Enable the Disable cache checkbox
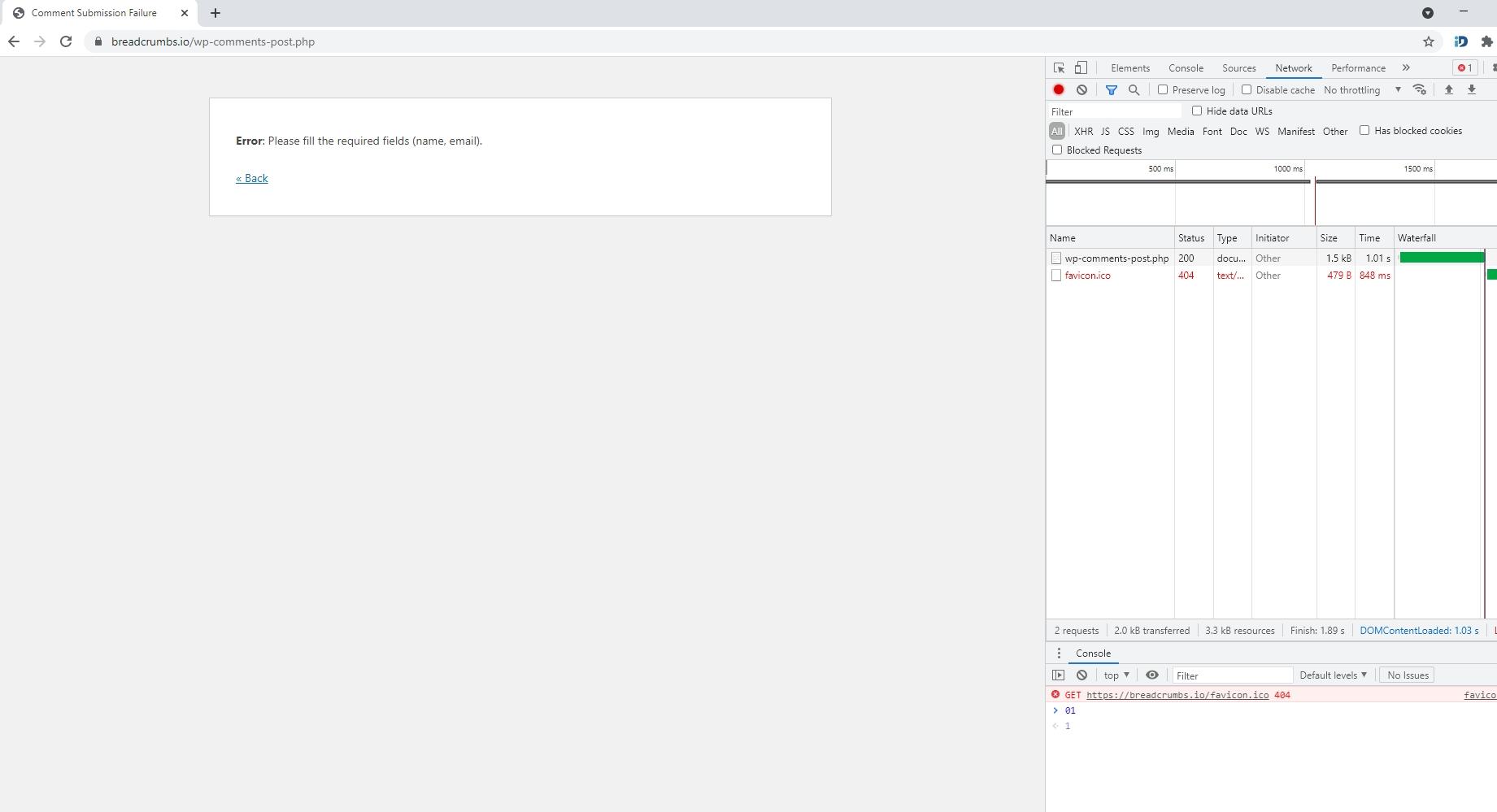 tap(1247, 89)
